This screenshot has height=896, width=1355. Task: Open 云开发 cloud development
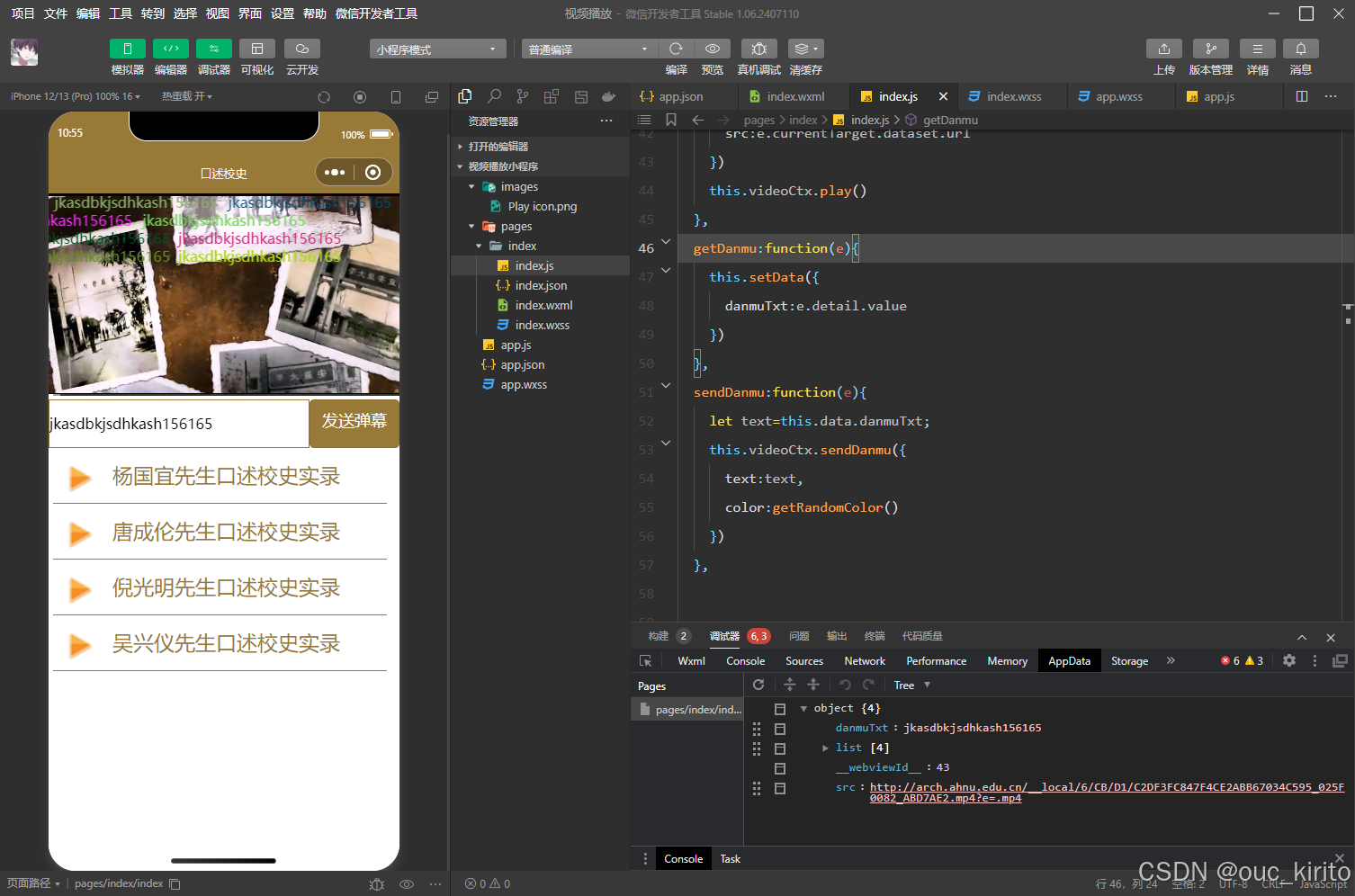pyautogui.click(x=301, y=49)
